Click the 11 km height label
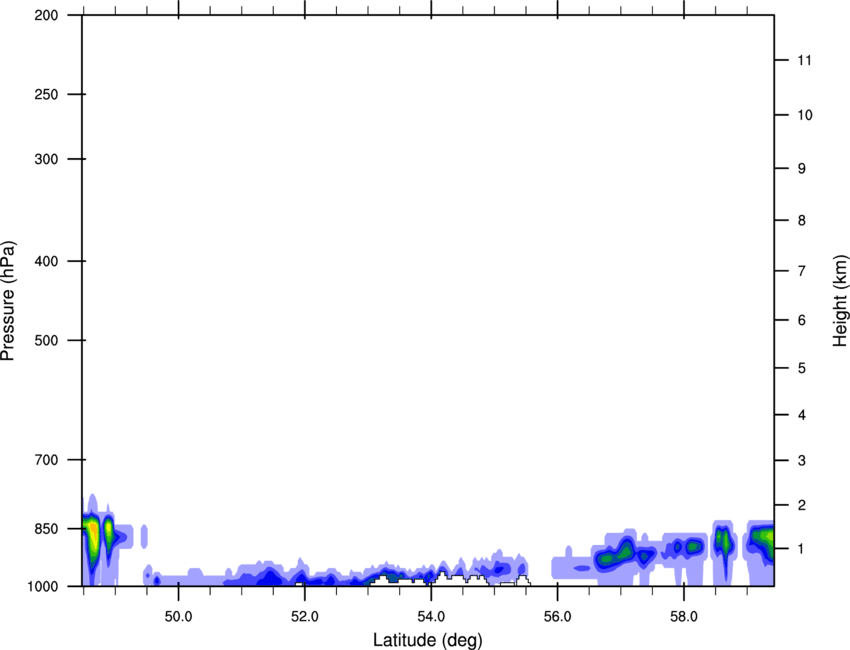Screen dimensions: 850x650 click(x=805, y=60)
